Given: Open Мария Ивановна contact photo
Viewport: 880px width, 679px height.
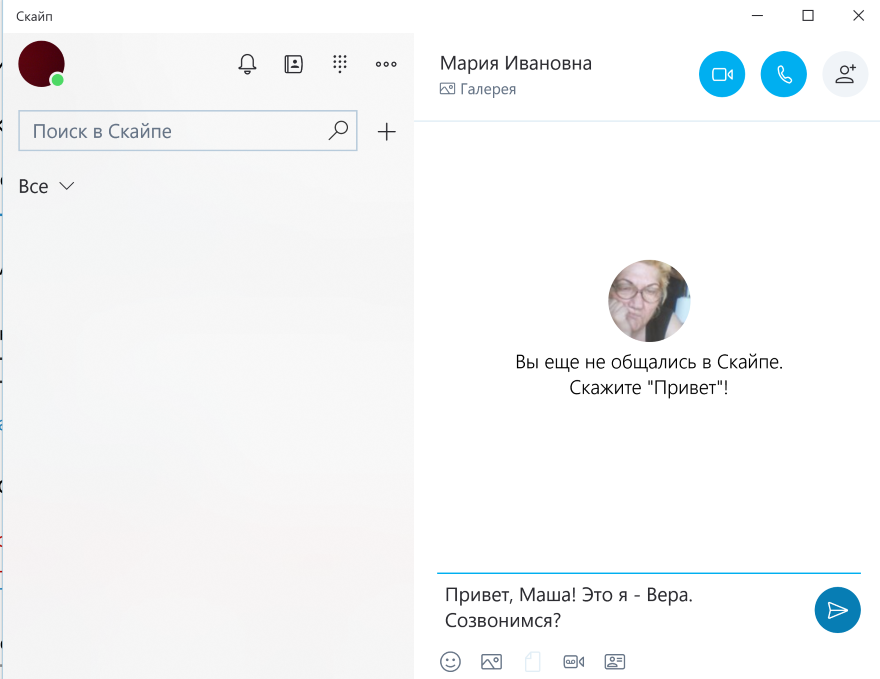Looking at the screenshot, I should [x=649, y=301].
